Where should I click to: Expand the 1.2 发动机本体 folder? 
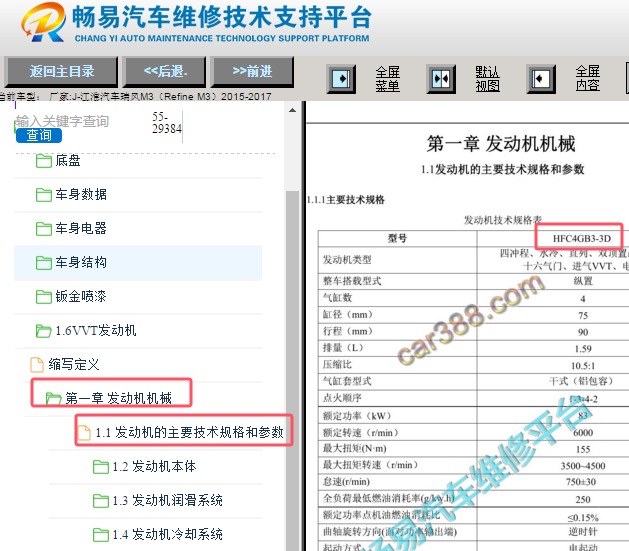[x=154, y=466]
